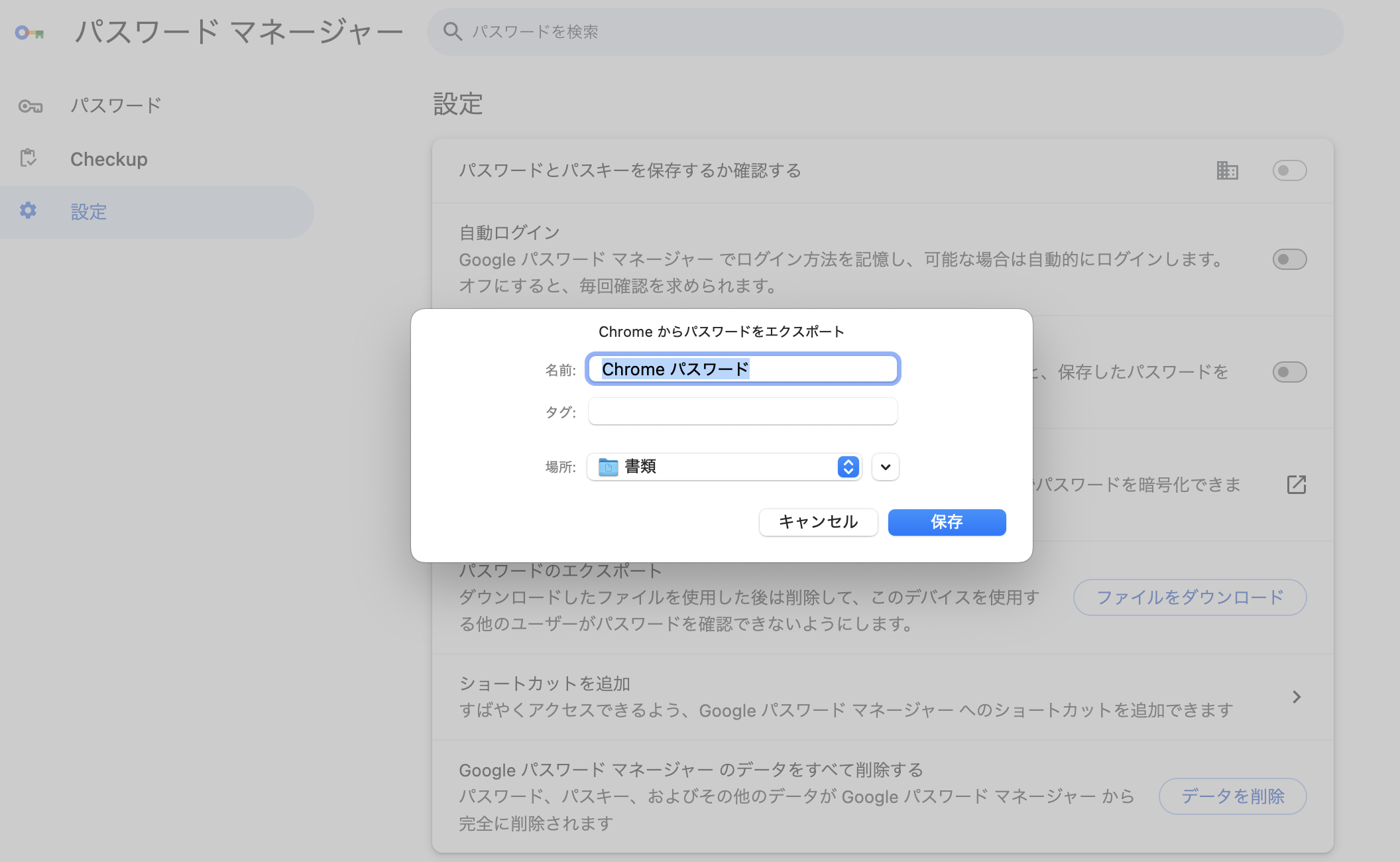This screenshot has height=862, width=1400.
Task: Click the gear icon beside 設定
Action: pos(28,211)
